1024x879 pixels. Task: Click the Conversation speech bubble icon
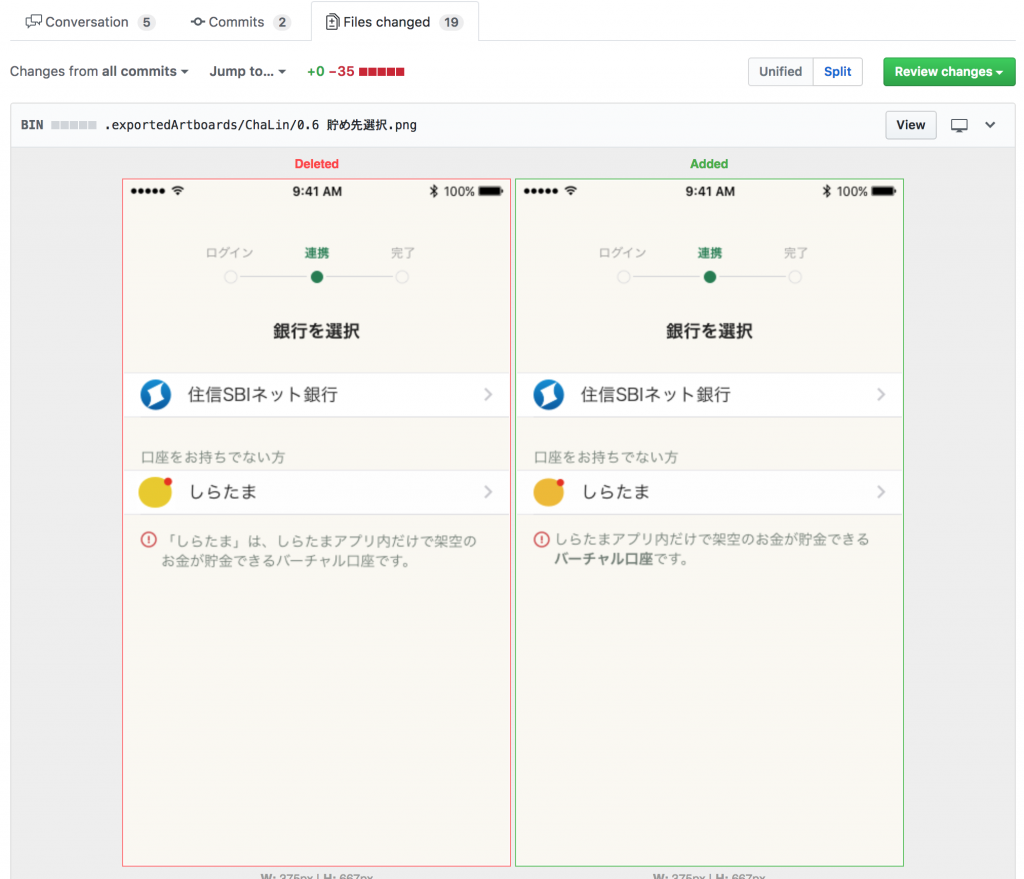tap(33, 22)
